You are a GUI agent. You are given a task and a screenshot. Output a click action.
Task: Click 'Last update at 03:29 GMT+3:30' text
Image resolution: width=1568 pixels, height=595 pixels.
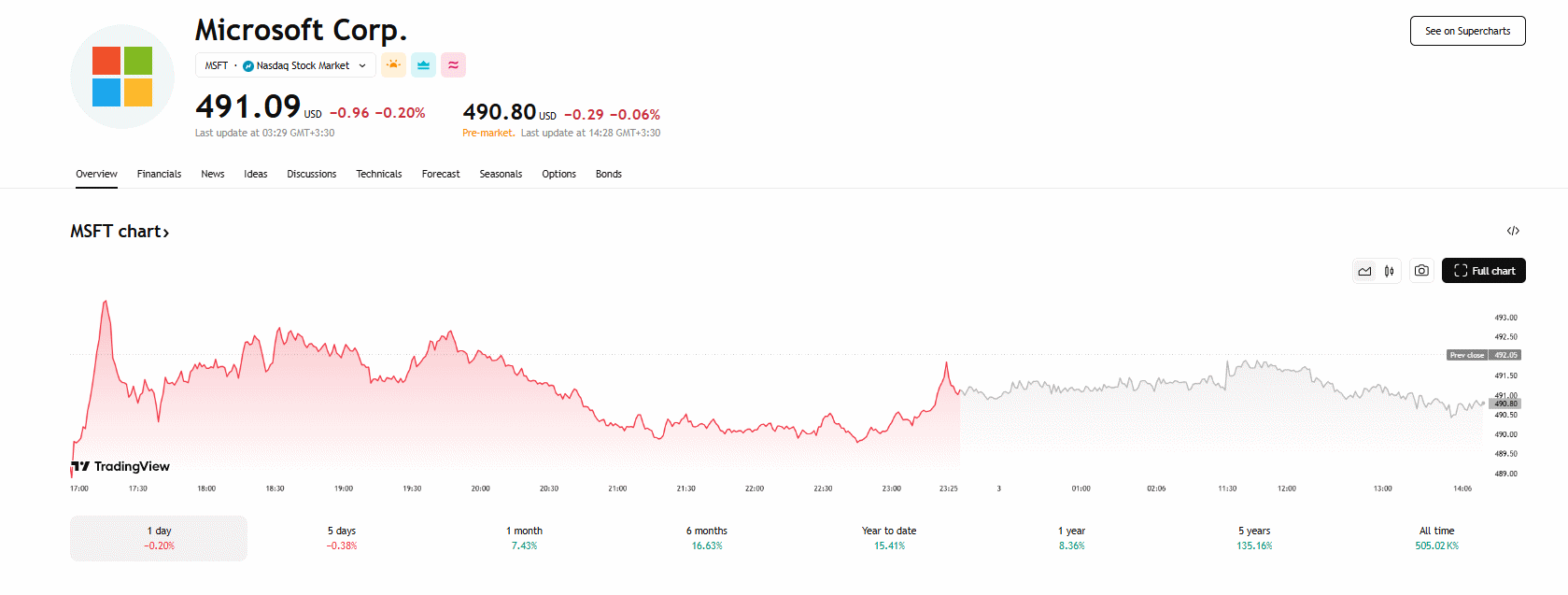[x=264, y=133]
